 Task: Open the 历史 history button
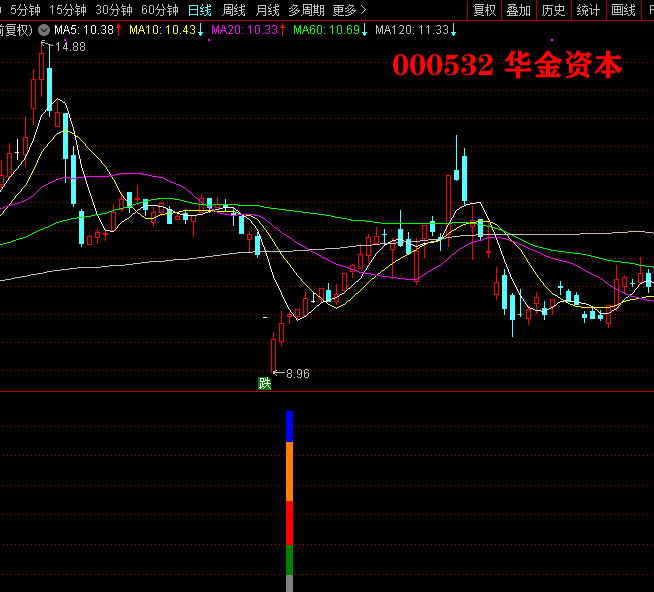pyautogui.click(x=553, y=10)
